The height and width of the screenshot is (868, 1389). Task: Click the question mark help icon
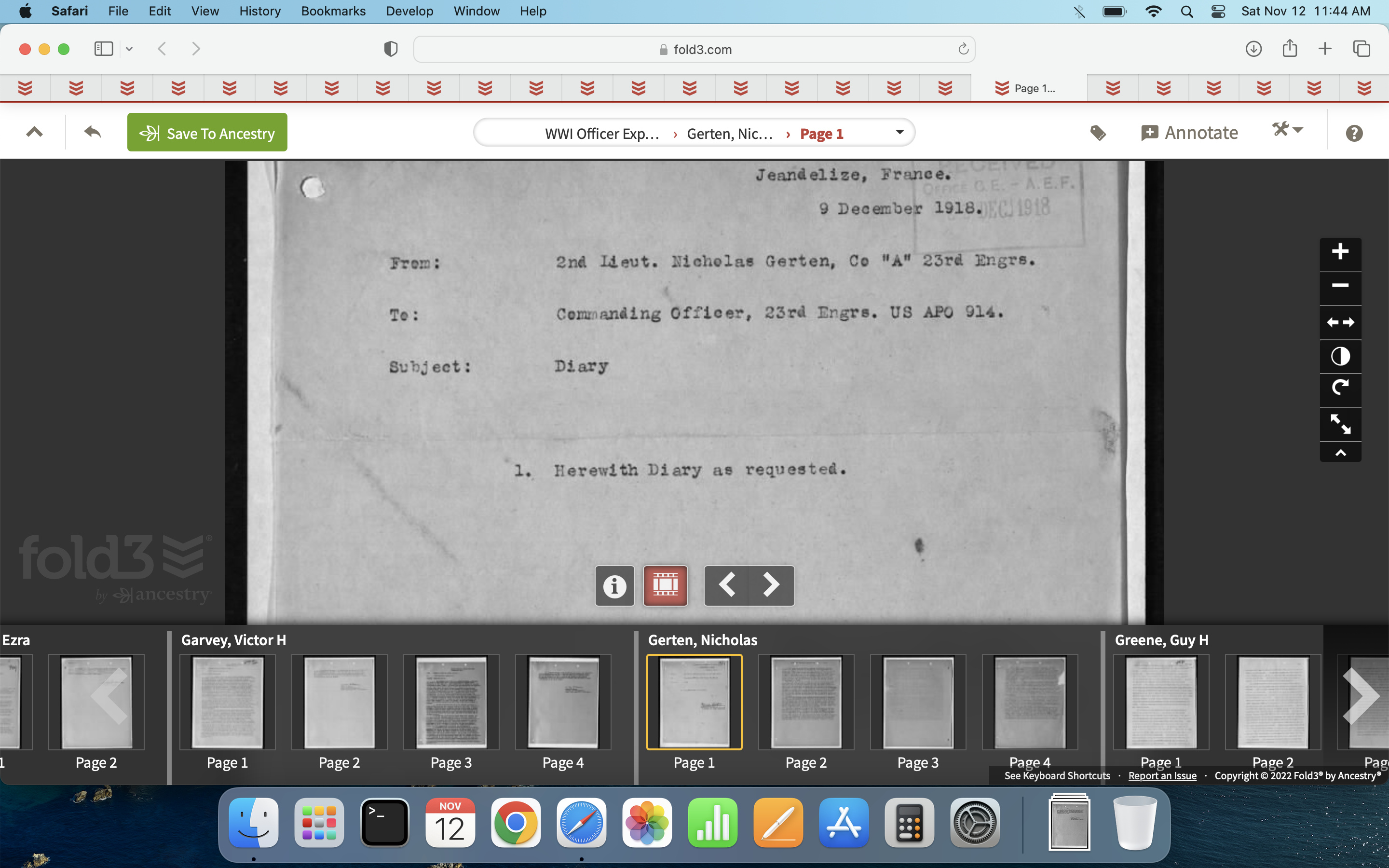(x=1353, y=133)
